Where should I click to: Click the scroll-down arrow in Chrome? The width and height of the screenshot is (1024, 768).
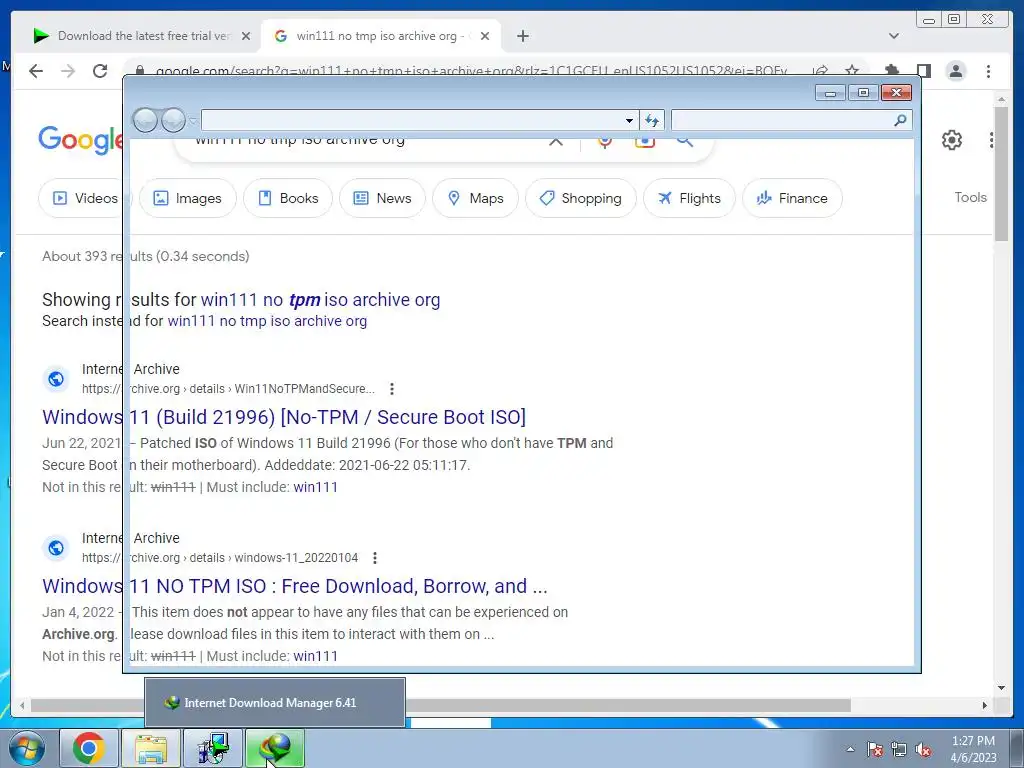1001,688
